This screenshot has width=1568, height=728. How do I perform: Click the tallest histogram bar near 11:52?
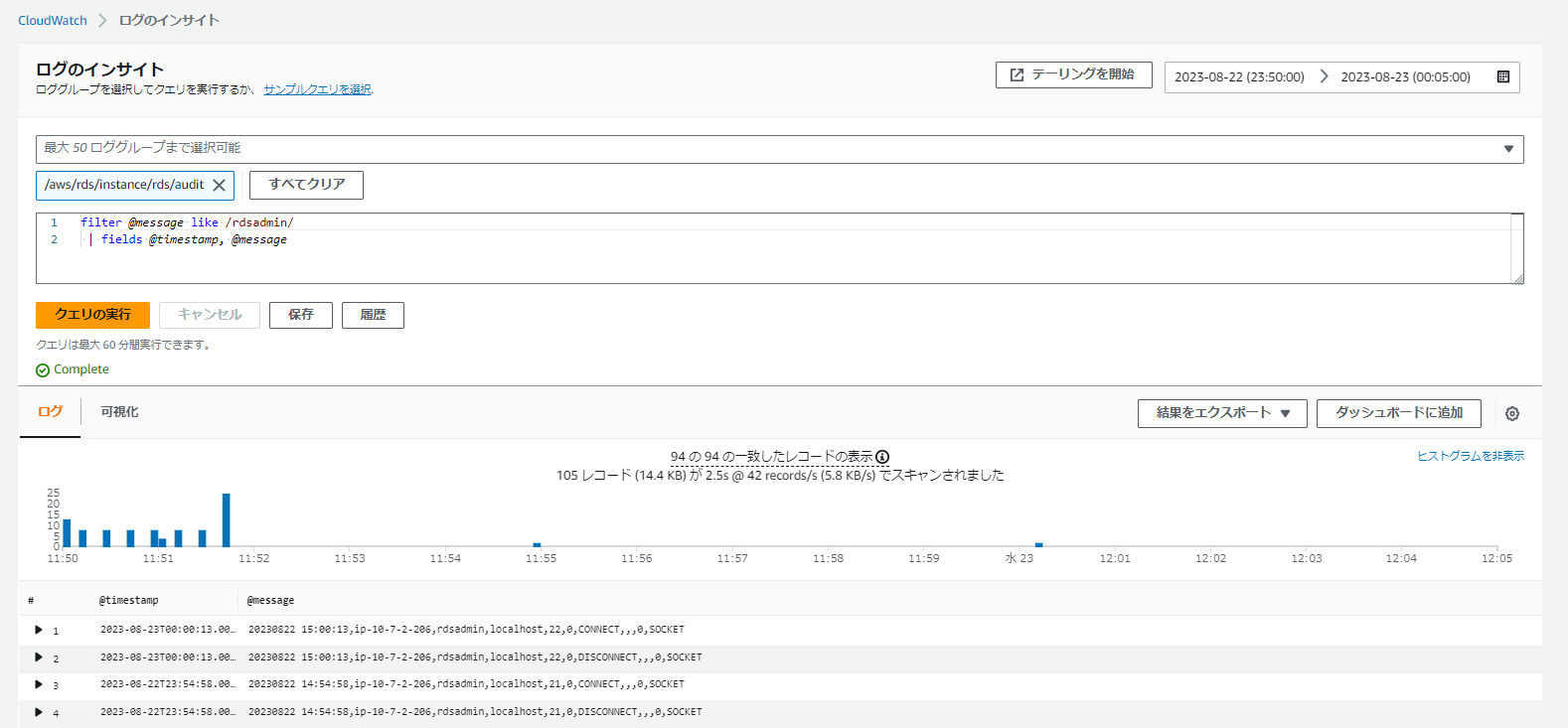tap(227, 519)
